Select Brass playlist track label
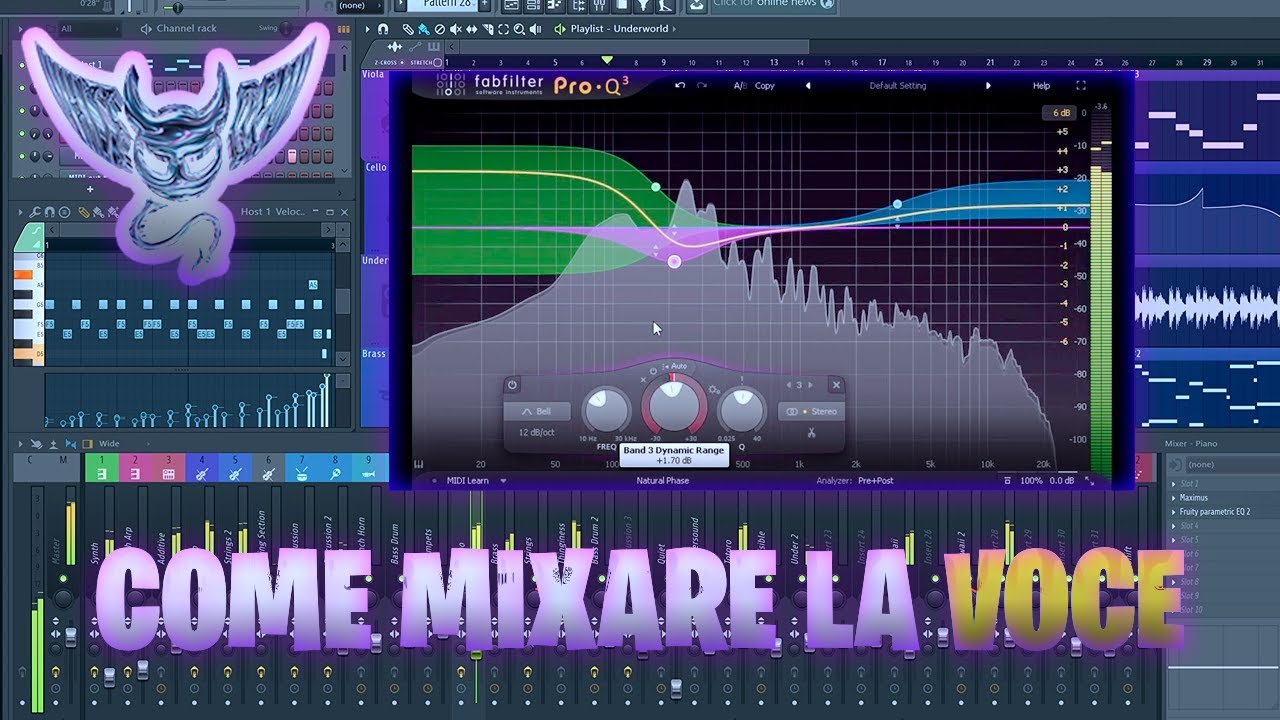The width and height of the screenshot is (1280, 720). tap(374, 354)
